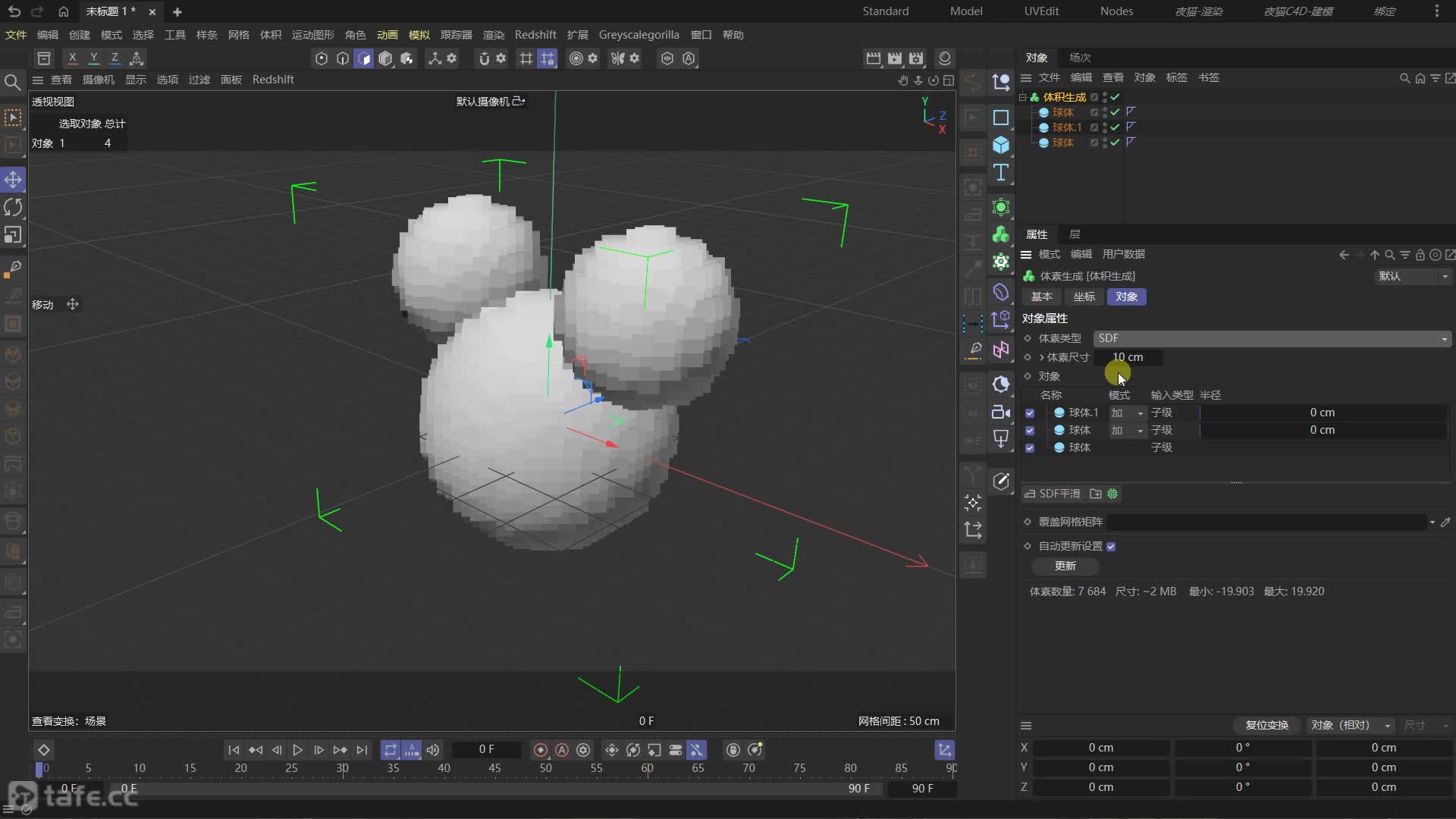This screenshot has width=1456, height=819.
Task: Click the purple deformer icon in palette
Action: coord(1001,292)
